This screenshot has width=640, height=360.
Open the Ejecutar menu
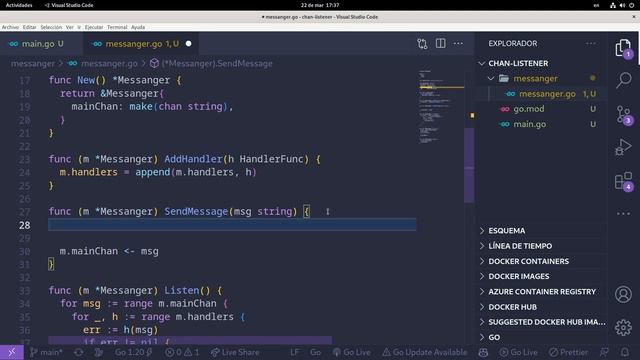(x=94, y=27)
